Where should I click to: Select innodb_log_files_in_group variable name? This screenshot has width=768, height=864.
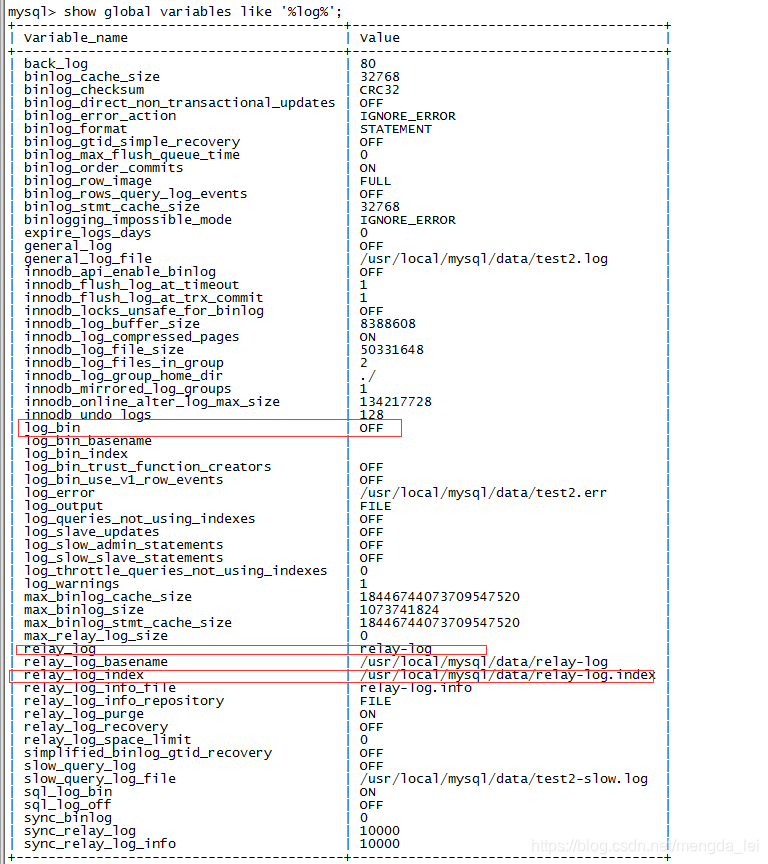pos(124,363)
